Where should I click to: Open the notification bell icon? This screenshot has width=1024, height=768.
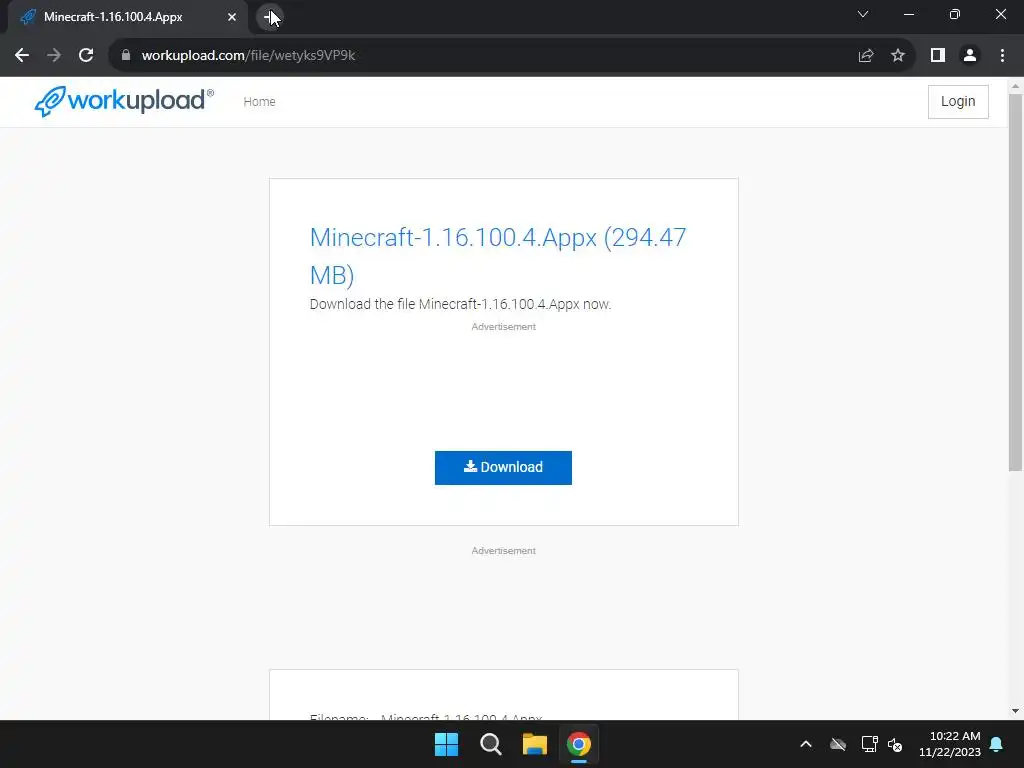coord(997,744)
